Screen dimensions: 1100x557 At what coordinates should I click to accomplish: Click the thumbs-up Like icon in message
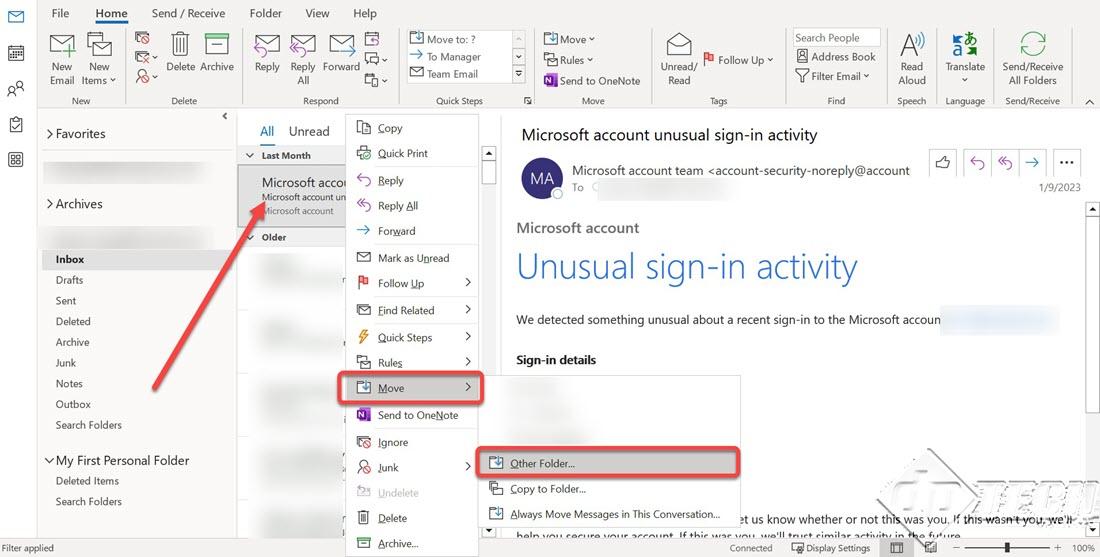click(942, 163)
